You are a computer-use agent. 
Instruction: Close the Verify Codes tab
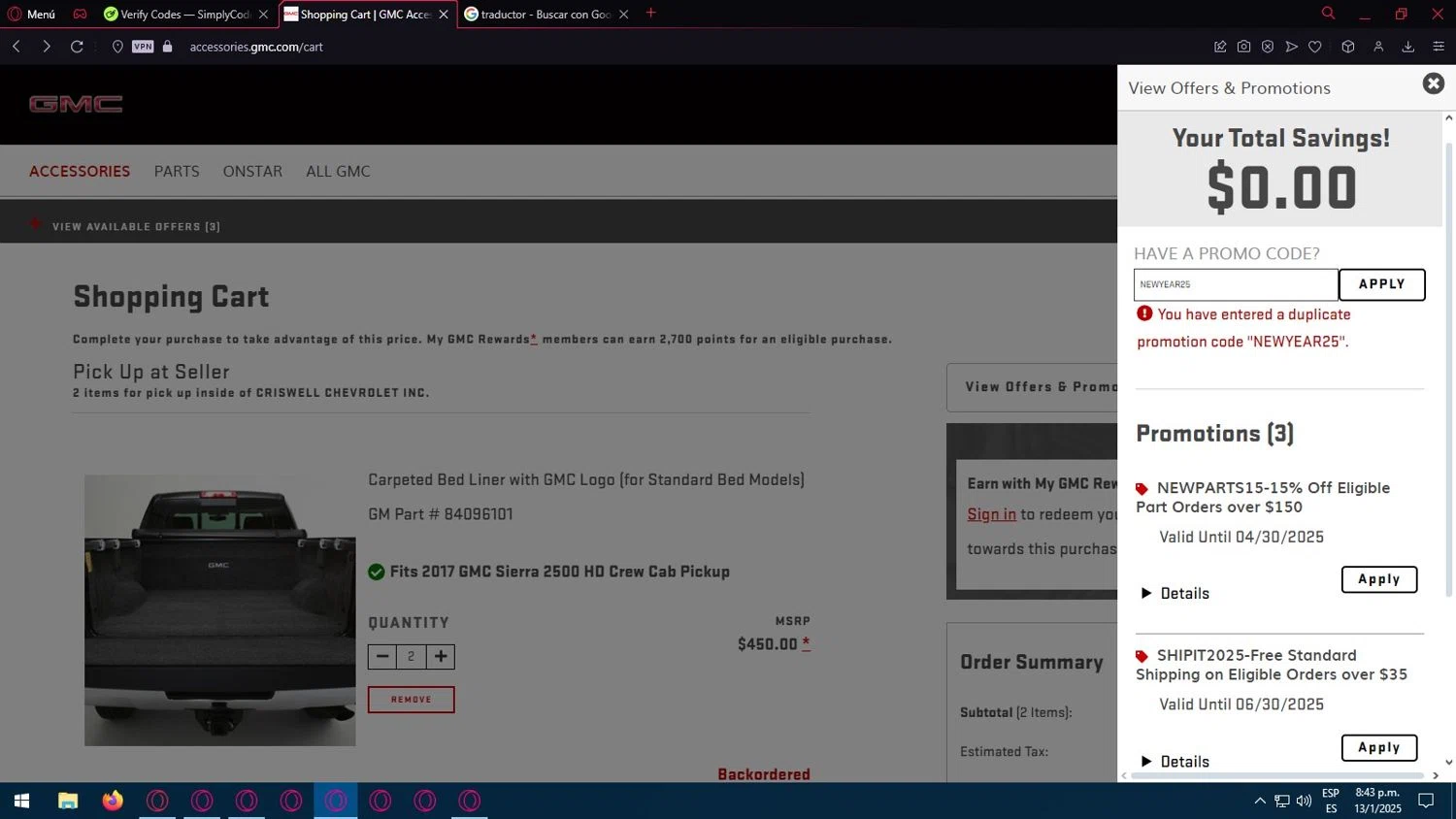pyautogui.click(x=263, y=14)
